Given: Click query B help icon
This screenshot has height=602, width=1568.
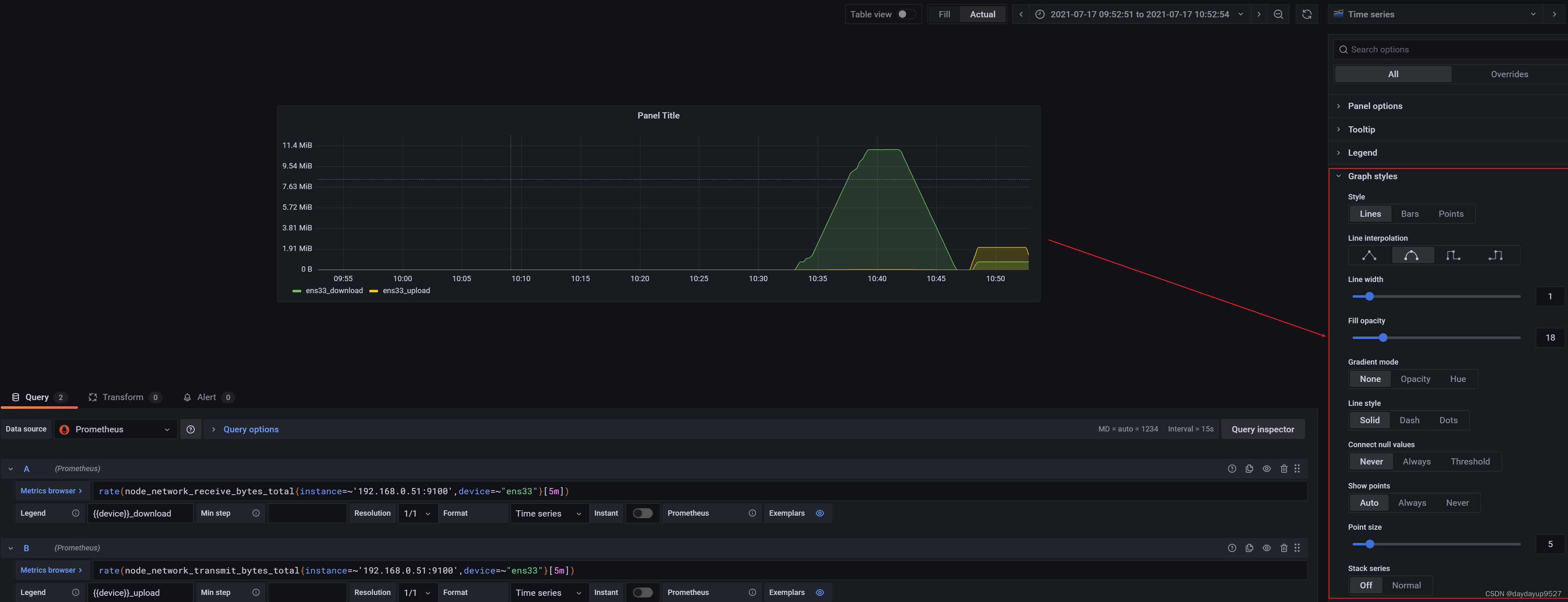Looking at the screenshot, I should click(1231, 548).
